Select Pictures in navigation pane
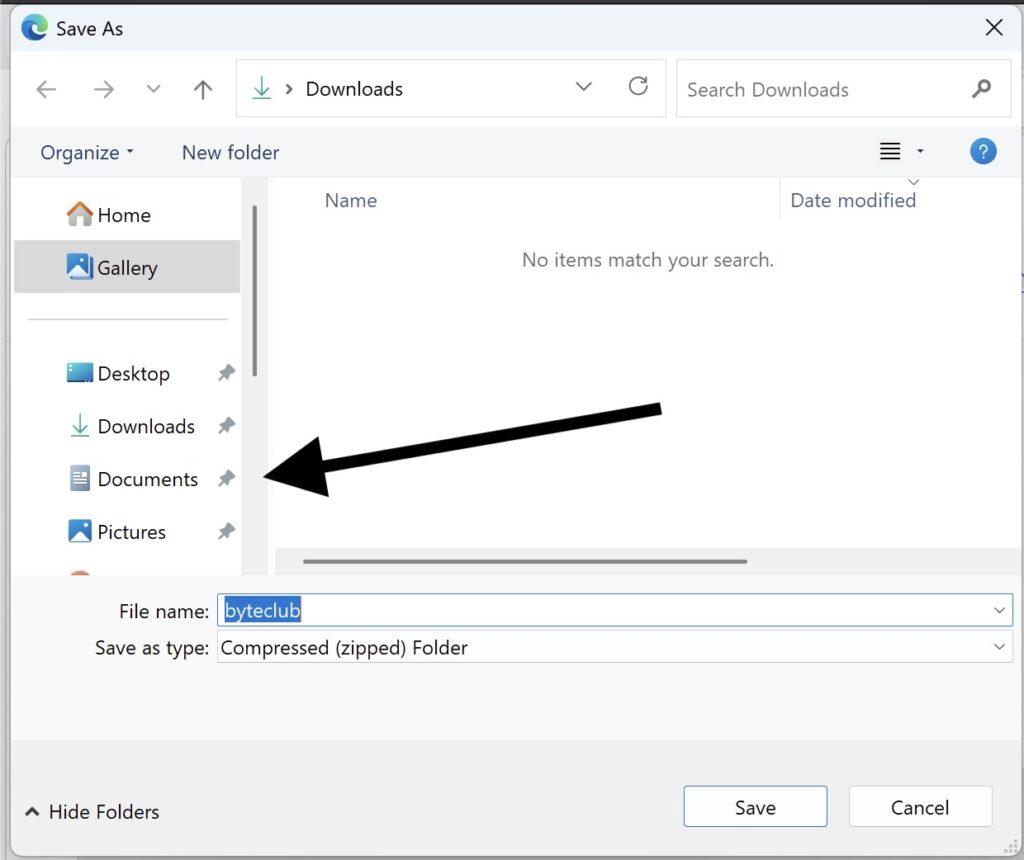Viewport: 1024px width, 860px height. point(131,532)
